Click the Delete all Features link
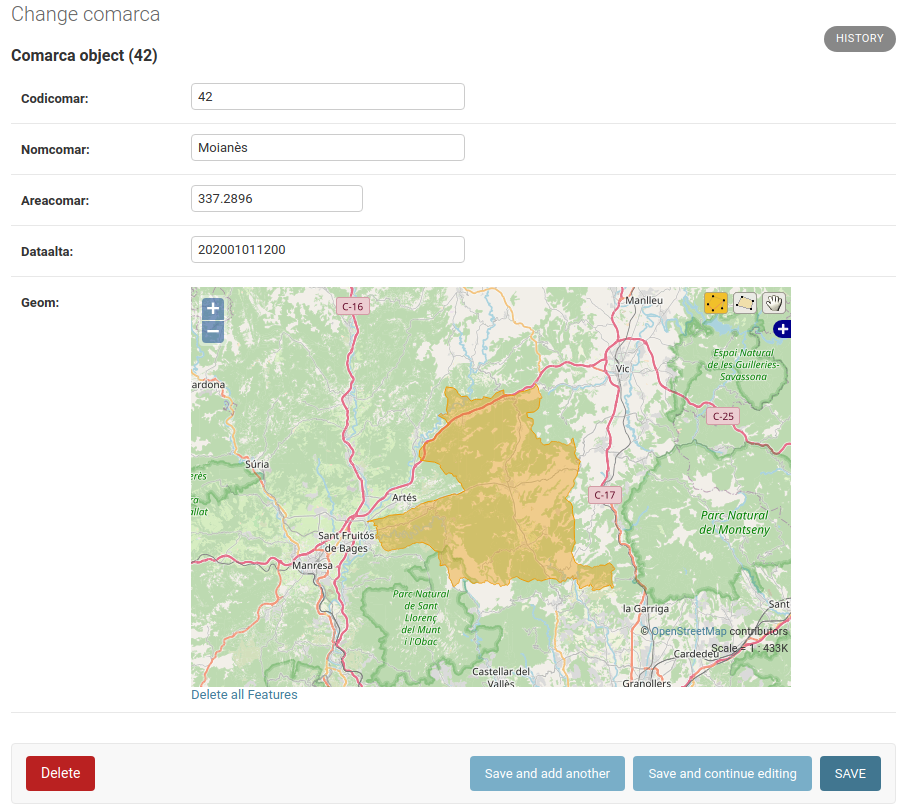900x811 pixels. tap(244, 694)
